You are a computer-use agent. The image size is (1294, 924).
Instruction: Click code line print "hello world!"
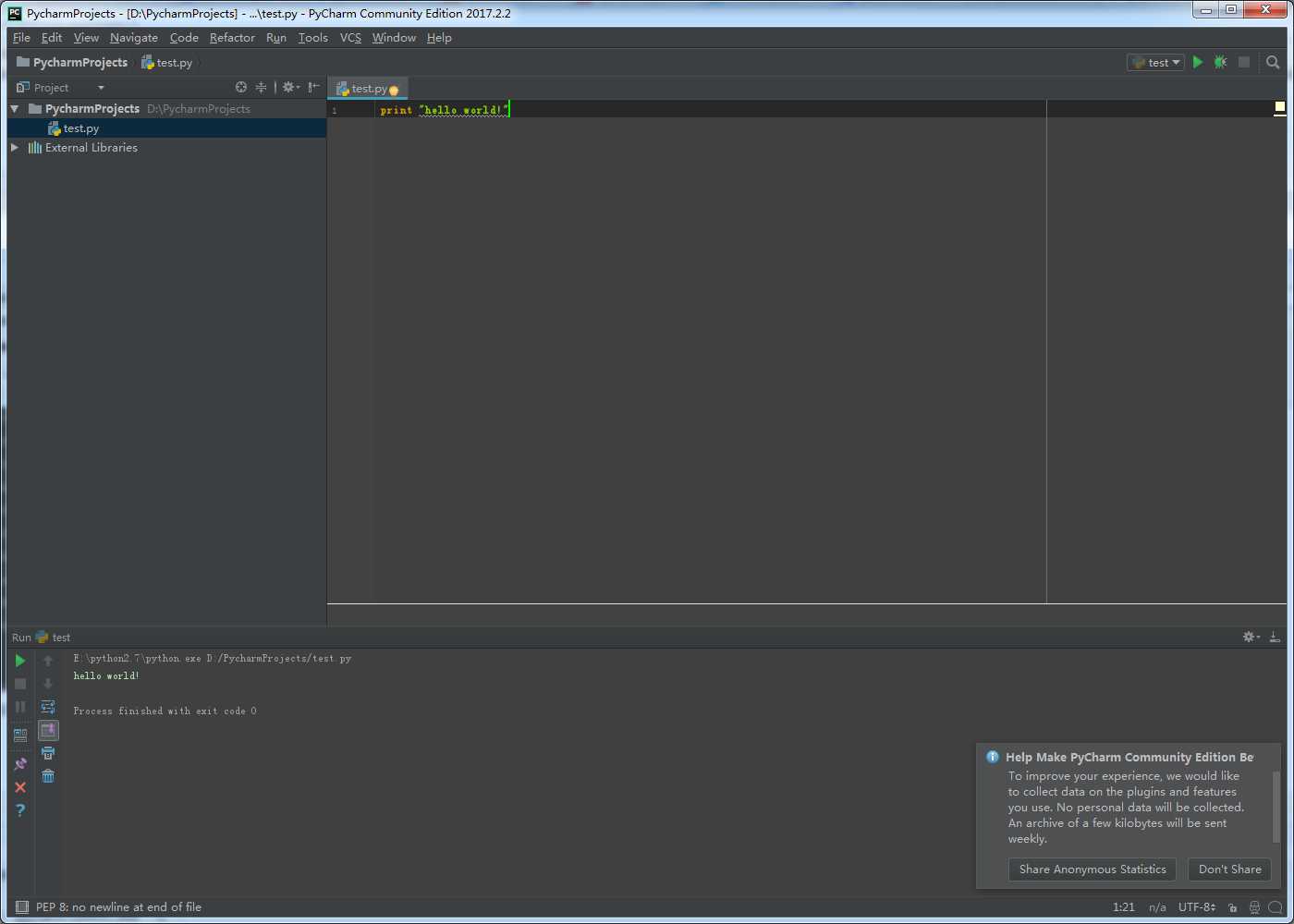point(445,110)
